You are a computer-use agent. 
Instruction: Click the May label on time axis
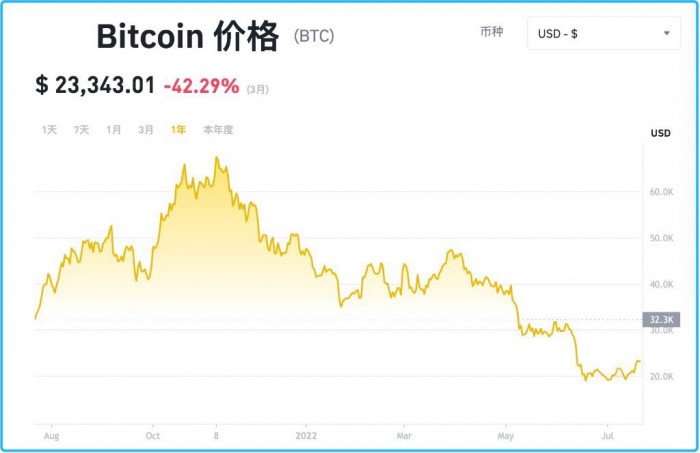[x=506, y=436]
